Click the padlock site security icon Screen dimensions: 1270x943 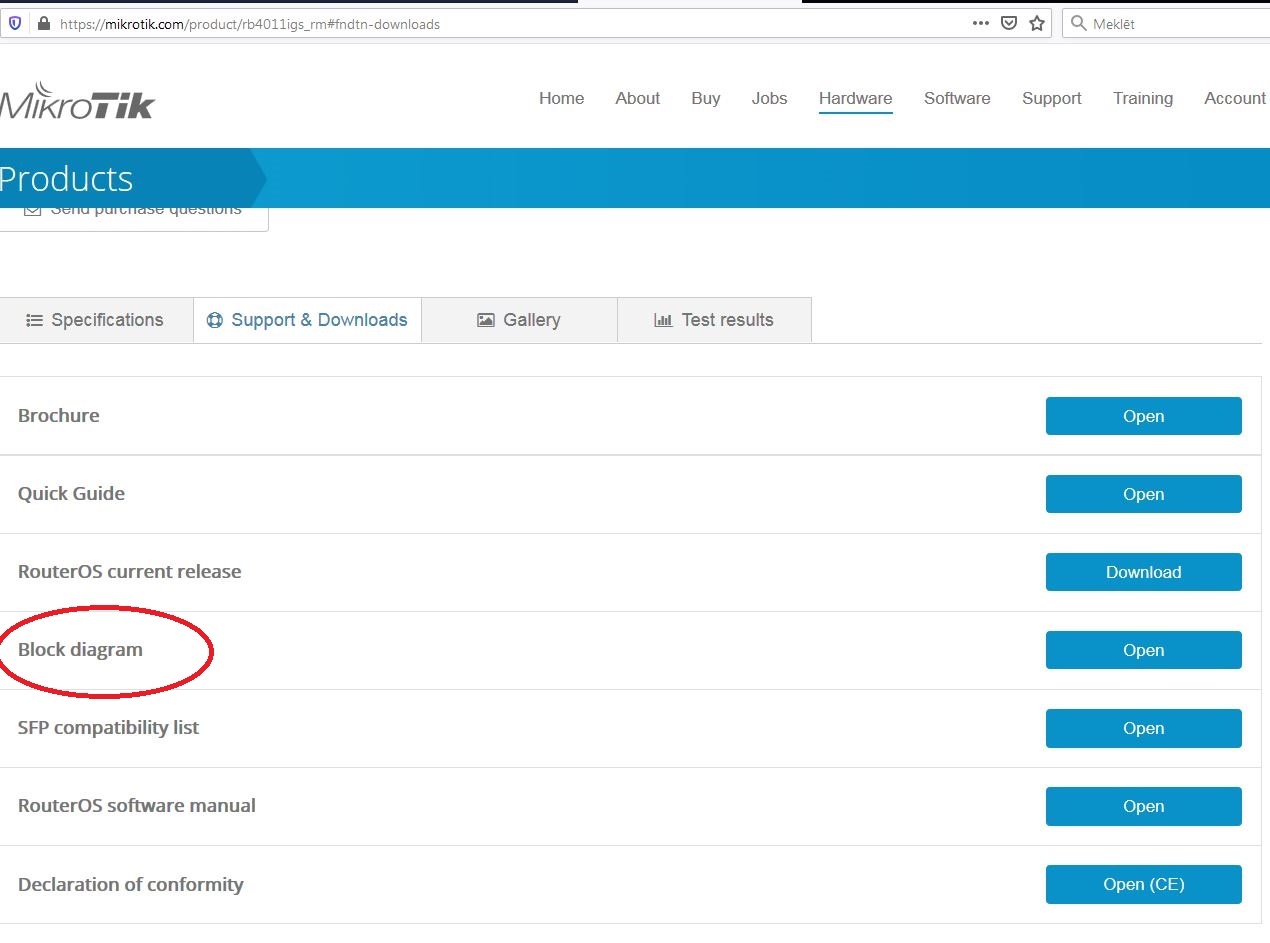pos(43,24)
